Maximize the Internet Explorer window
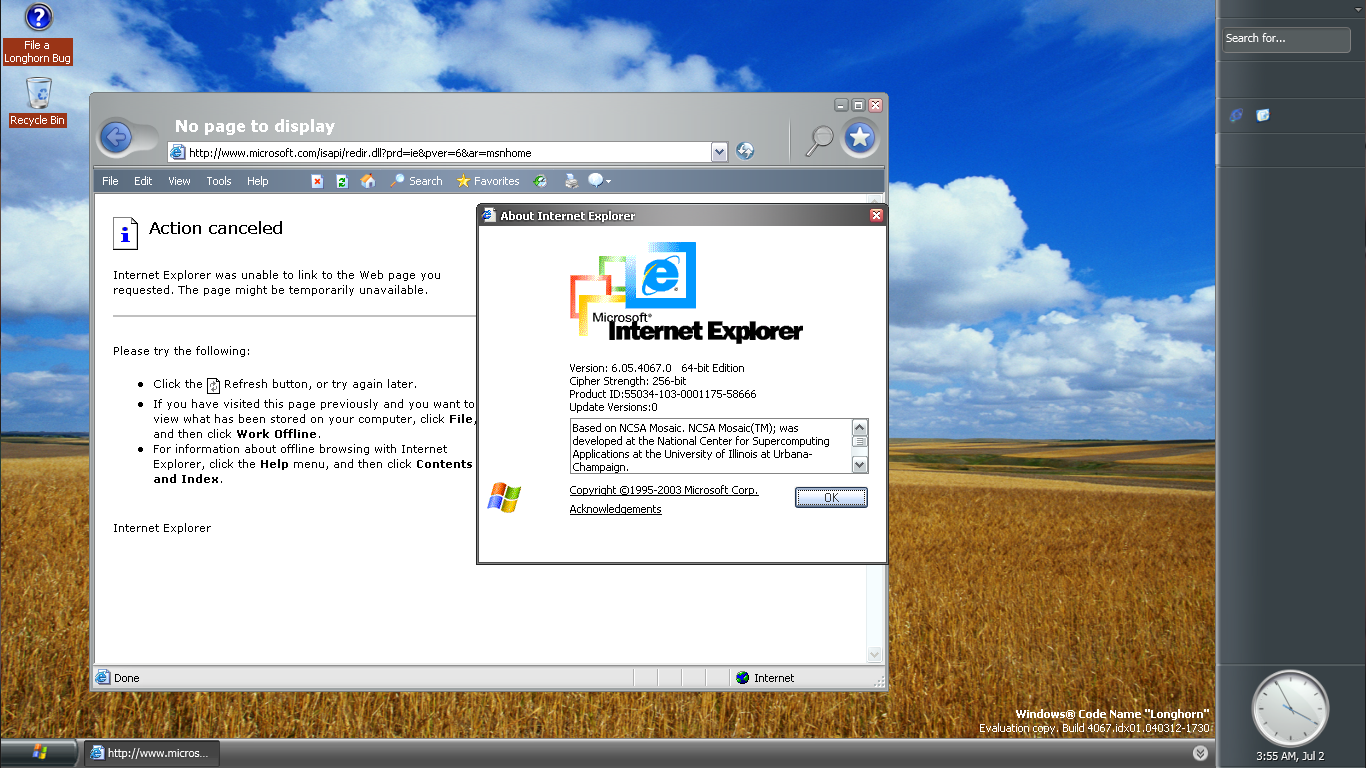1366x768 pixels. 858,105
